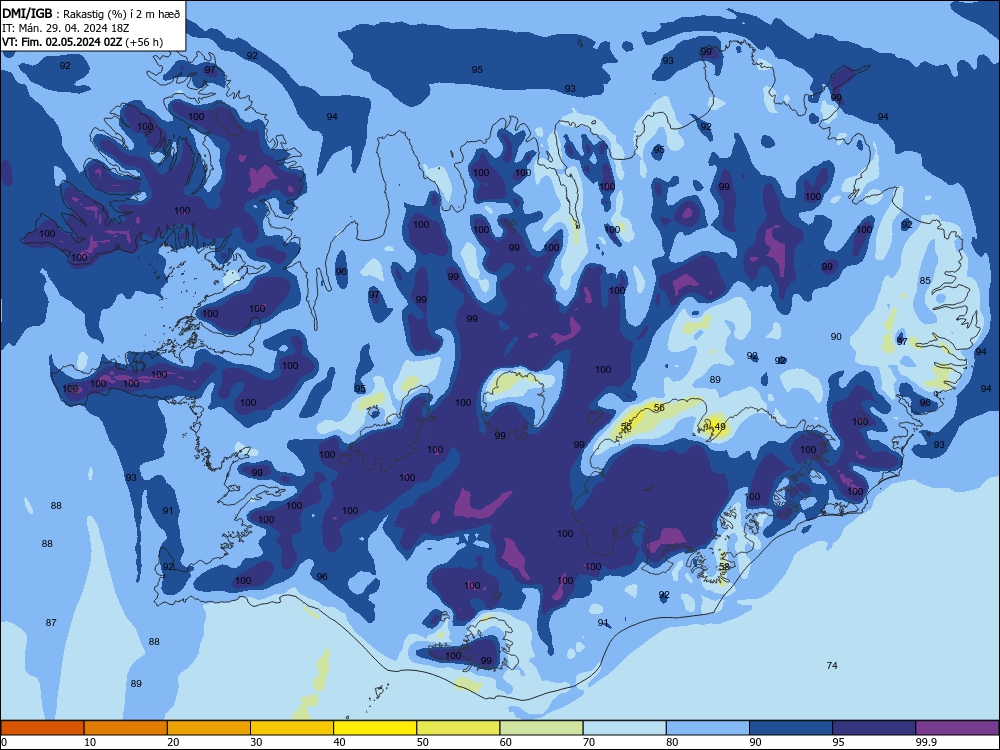
Task: Click the orange 10–20 legend swatch
Action: tap(126, 728)
